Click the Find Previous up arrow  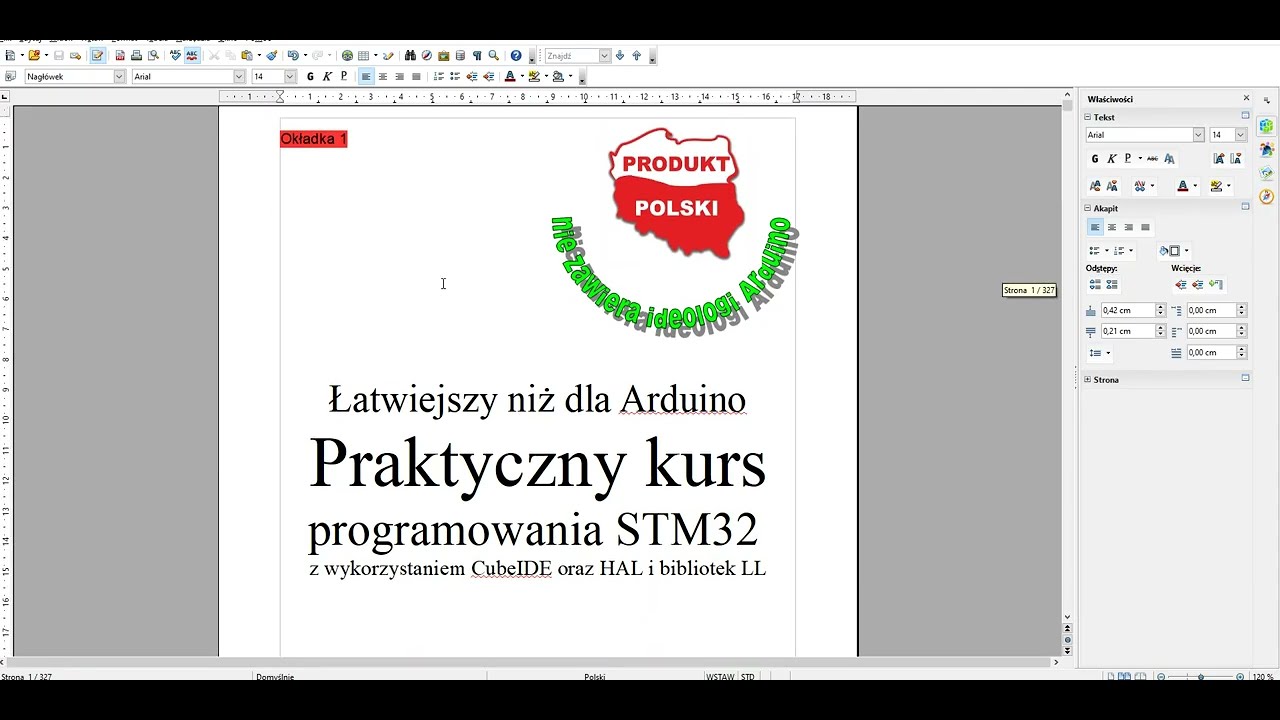(x=637, y=55)
